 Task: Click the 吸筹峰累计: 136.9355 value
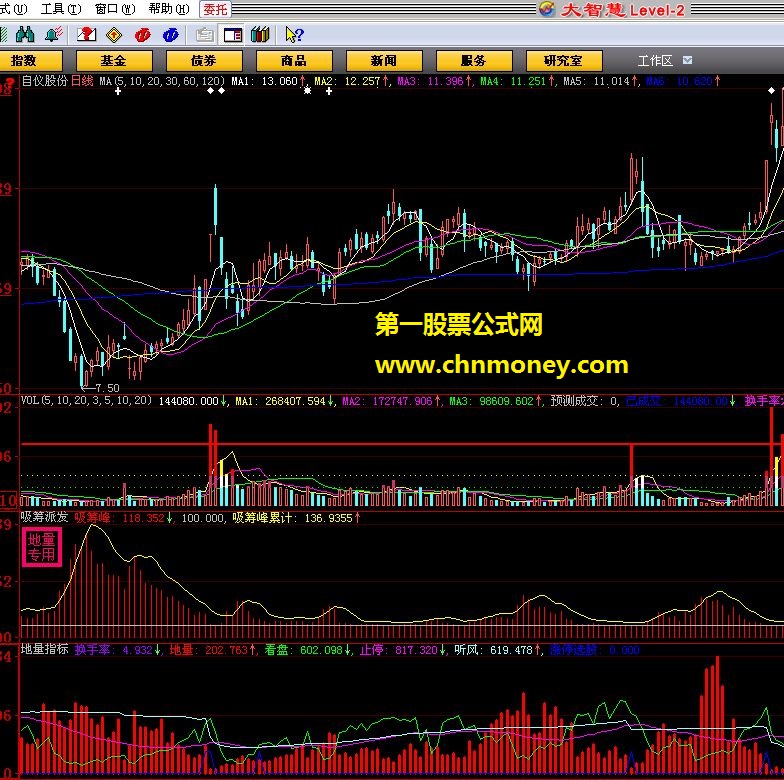pyautogui.click(x=292, y=518)
